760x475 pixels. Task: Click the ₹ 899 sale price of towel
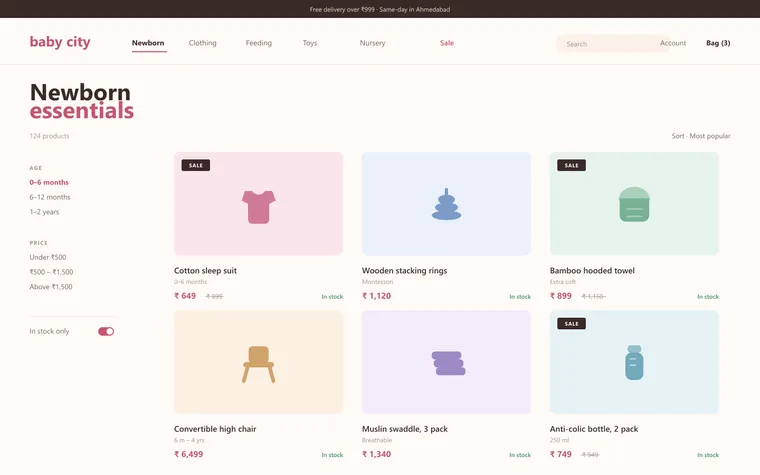point(561,296)
